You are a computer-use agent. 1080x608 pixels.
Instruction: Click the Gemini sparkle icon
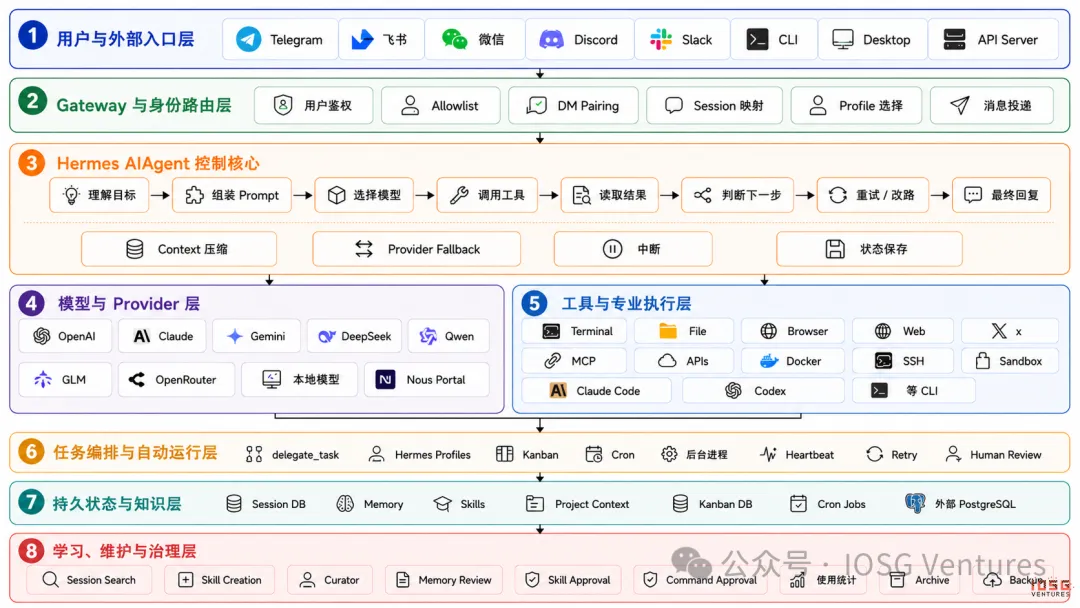(x=235, y=336)
